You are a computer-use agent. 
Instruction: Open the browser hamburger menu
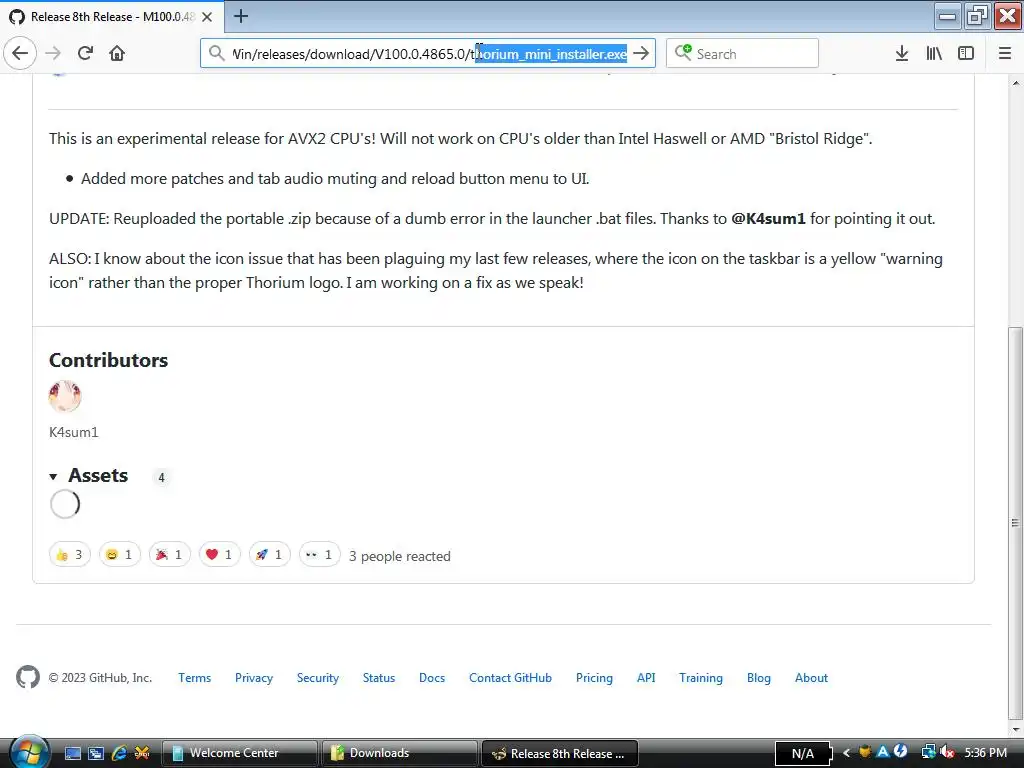(x=1005, y=54)
